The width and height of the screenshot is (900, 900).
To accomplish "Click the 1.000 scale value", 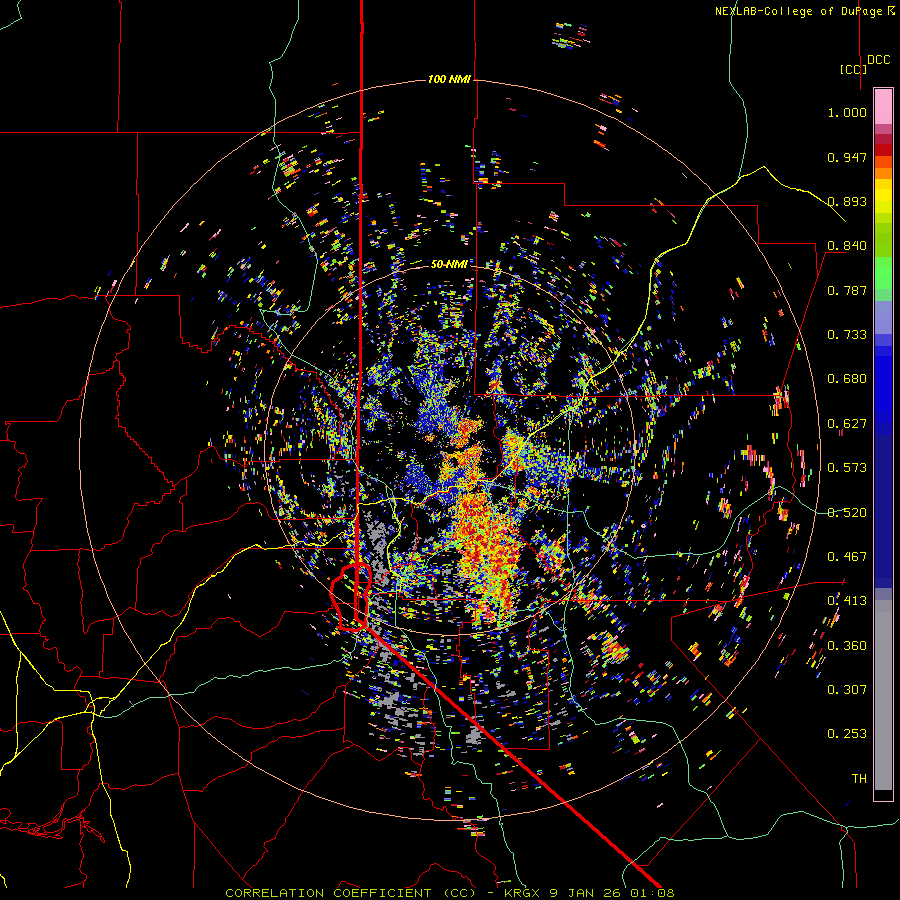I will (847, 112).
